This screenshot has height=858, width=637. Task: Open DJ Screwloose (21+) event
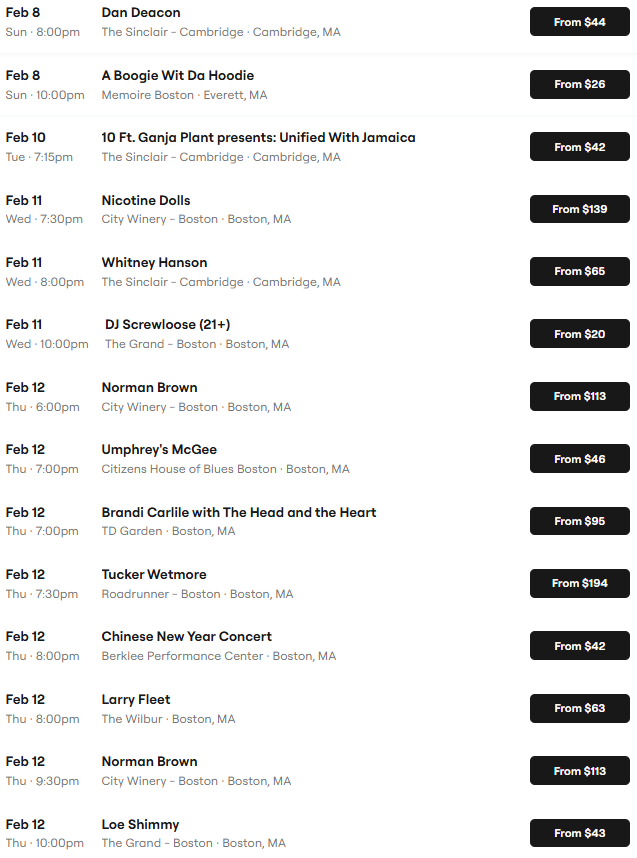[x=168, y=325]
